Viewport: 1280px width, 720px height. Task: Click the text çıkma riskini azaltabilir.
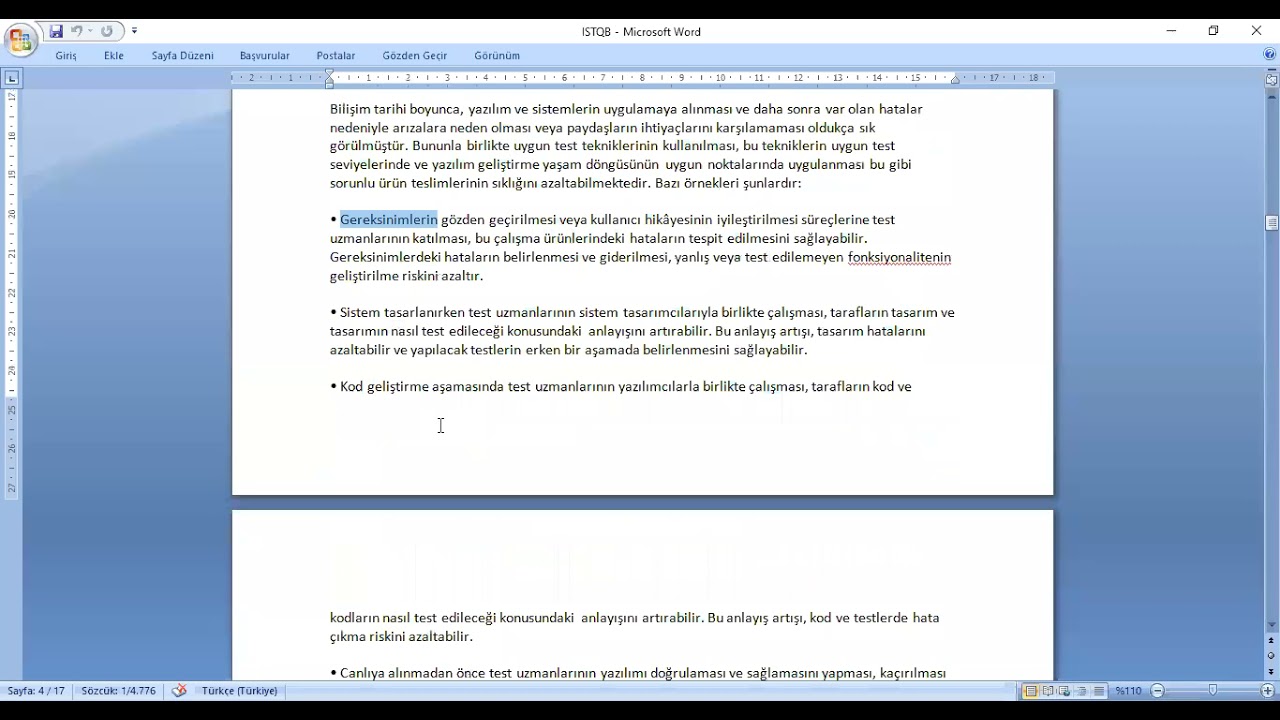(x=401, y=637)
